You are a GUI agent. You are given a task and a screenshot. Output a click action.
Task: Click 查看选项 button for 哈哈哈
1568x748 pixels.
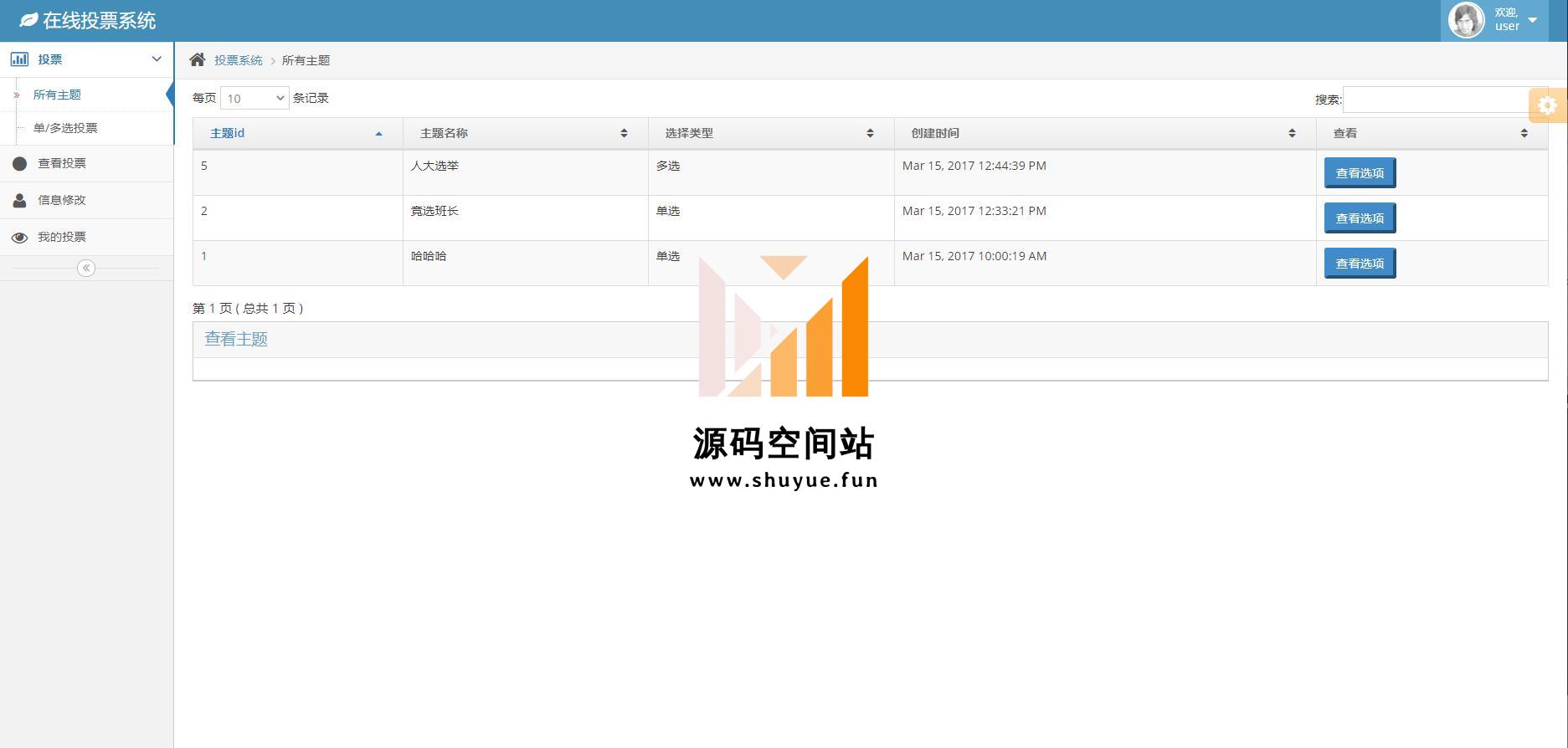pyautogui.click(x=1360, y=264)
